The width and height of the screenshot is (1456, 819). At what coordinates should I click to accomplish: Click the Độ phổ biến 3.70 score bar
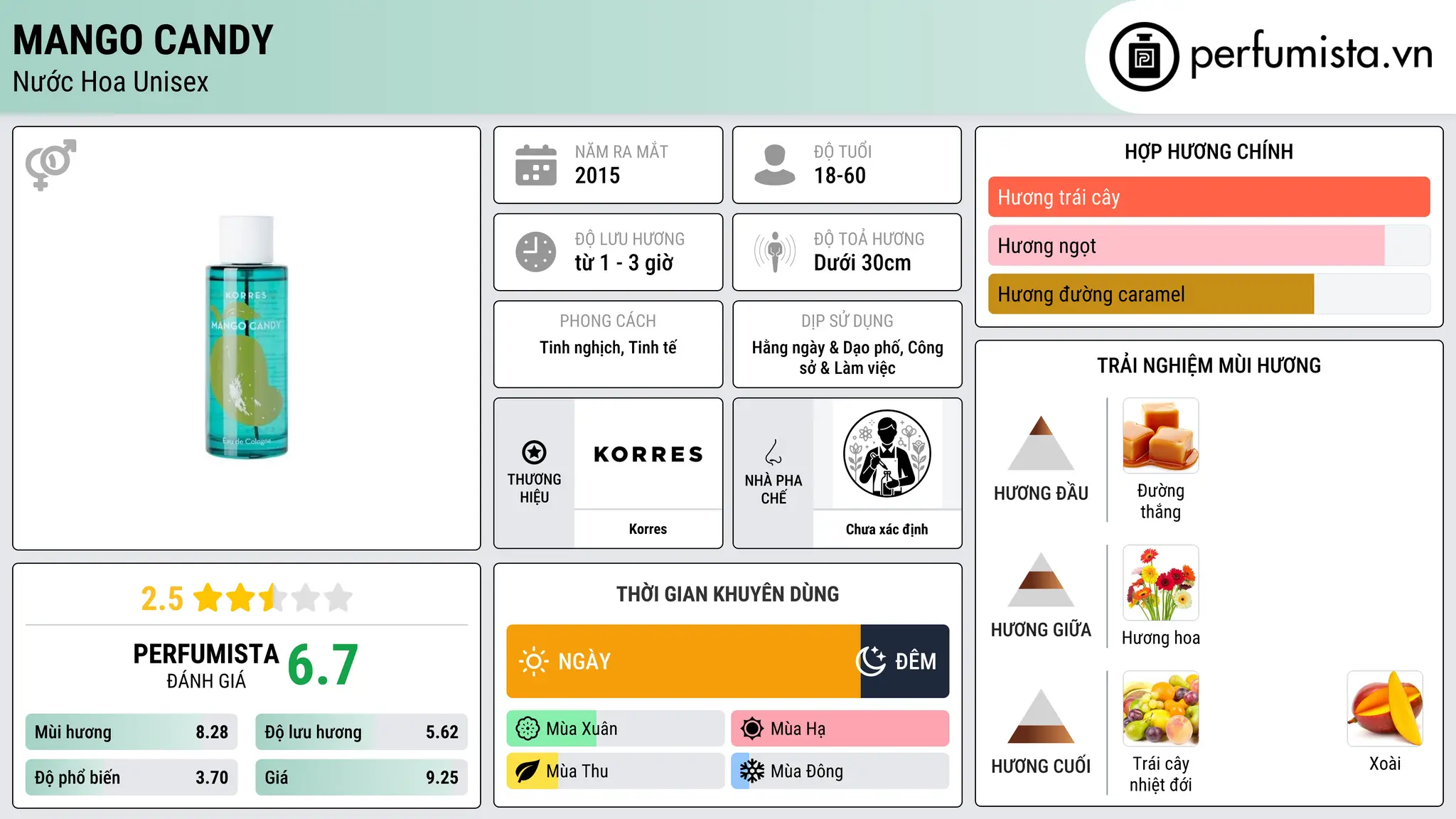[x=132, y=778]
